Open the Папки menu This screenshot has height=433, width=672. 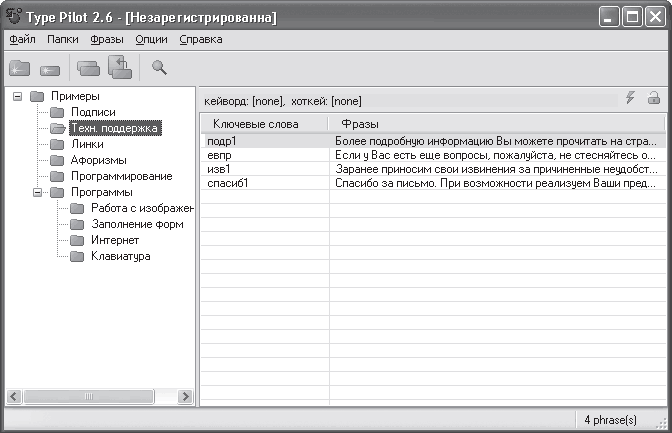click(63, 39)
